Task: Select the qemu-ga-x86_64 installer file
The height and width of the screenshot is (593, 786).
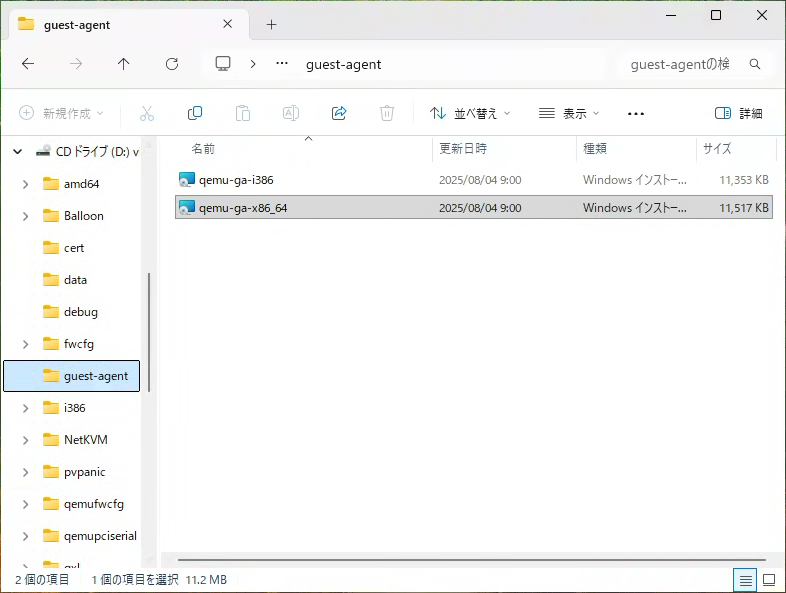Action: coord(474,208)
